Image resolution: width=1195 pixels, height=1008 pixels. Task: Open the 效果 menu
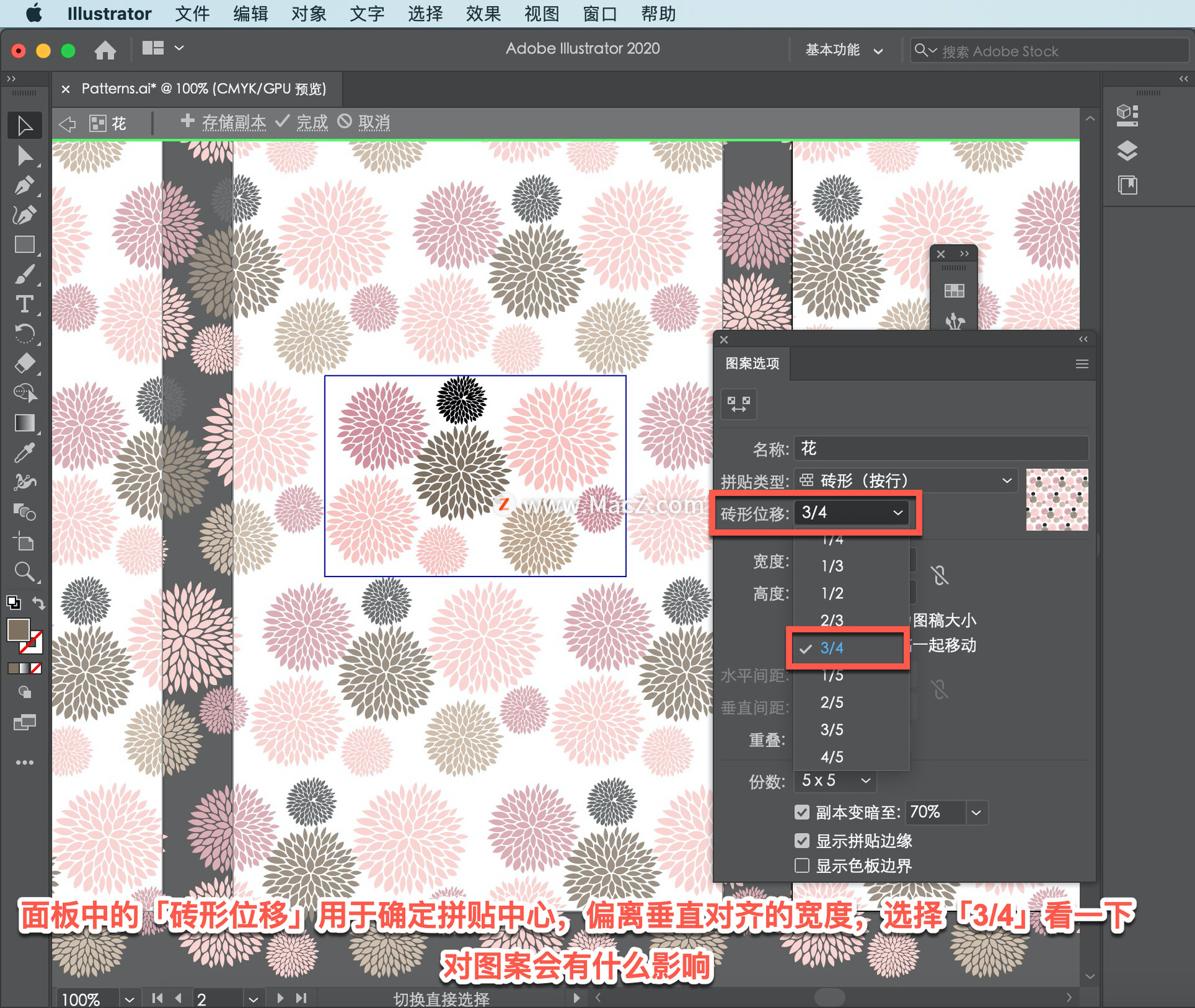[x=483, y=14]
